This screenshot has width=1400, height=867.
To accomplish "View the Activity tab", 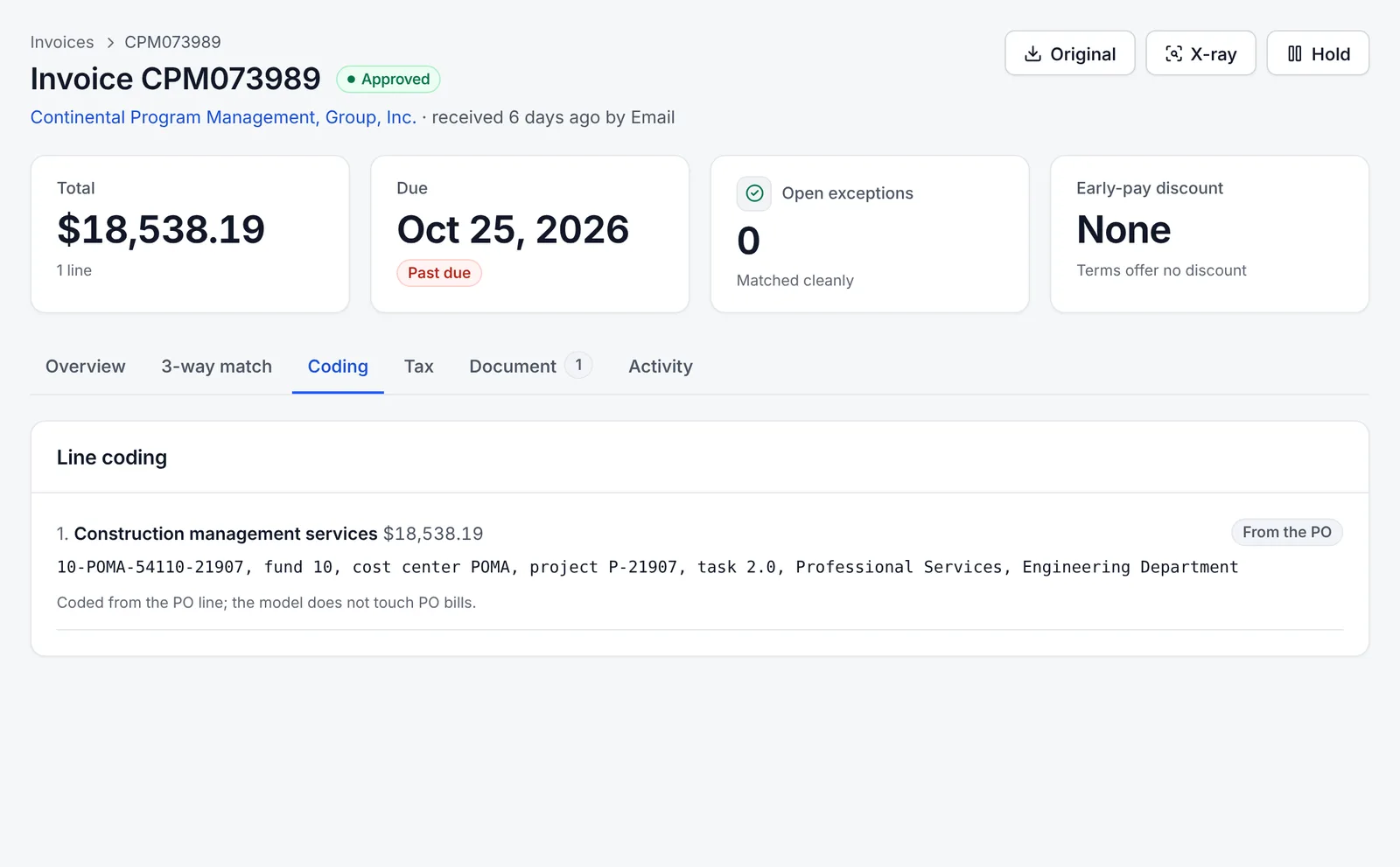I will click(661, 367).
